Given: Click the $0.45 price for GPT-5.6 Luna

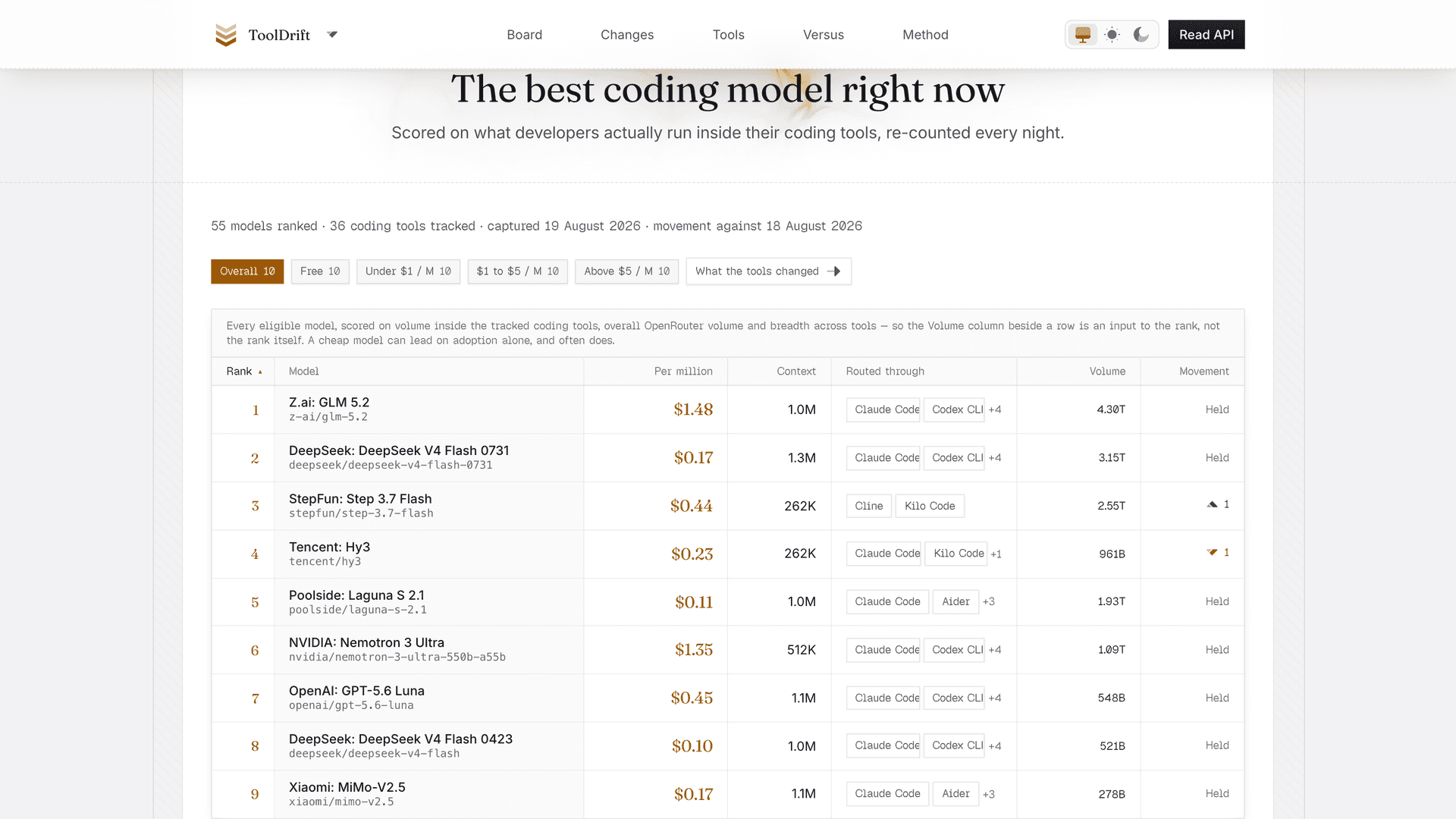Looking at the screenshot, I should pyautogui.click(x=692, y=698).
